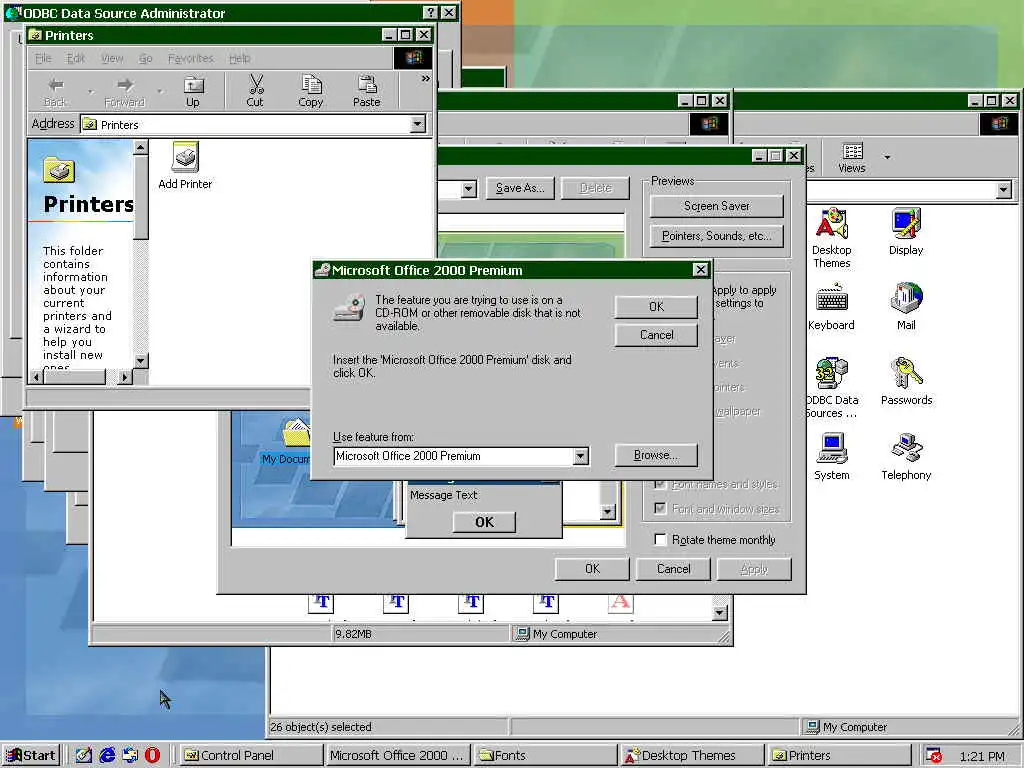Screen dimensions: 1024x768
Task: Click the help question mark in ODBC title bar
Action: pos(430,12)
